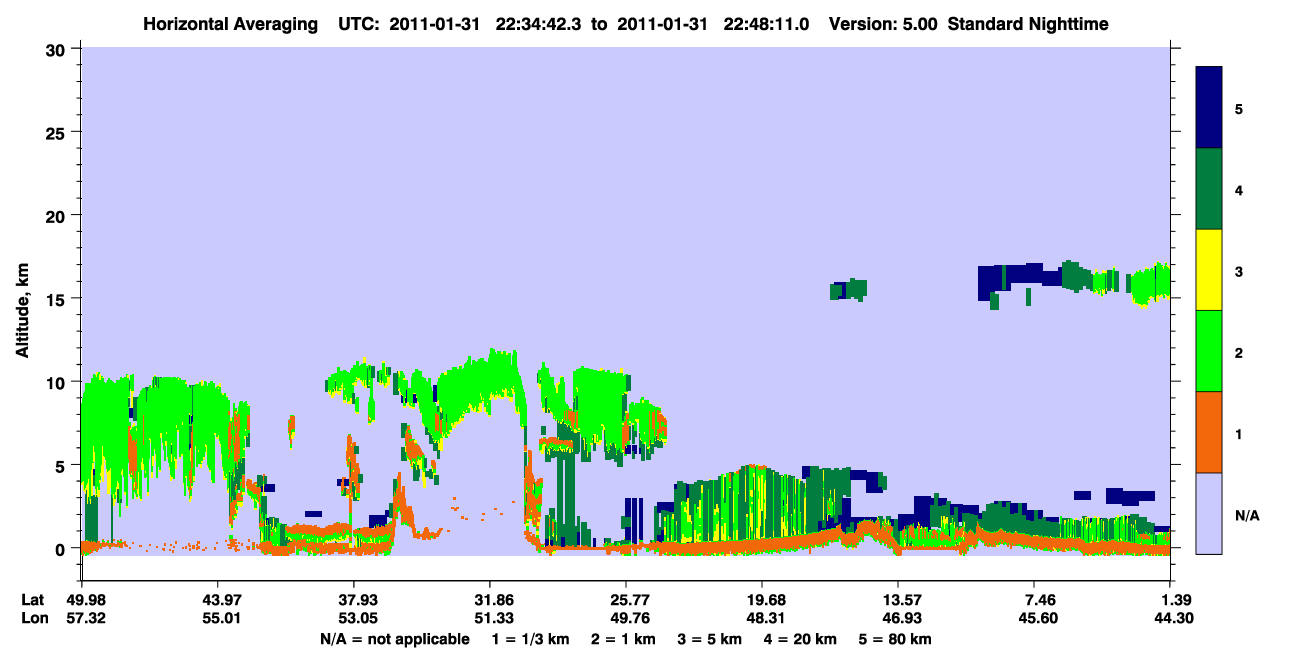
Task: Click the 'Version: 5.00' text
Action: [x=883, y=24]
